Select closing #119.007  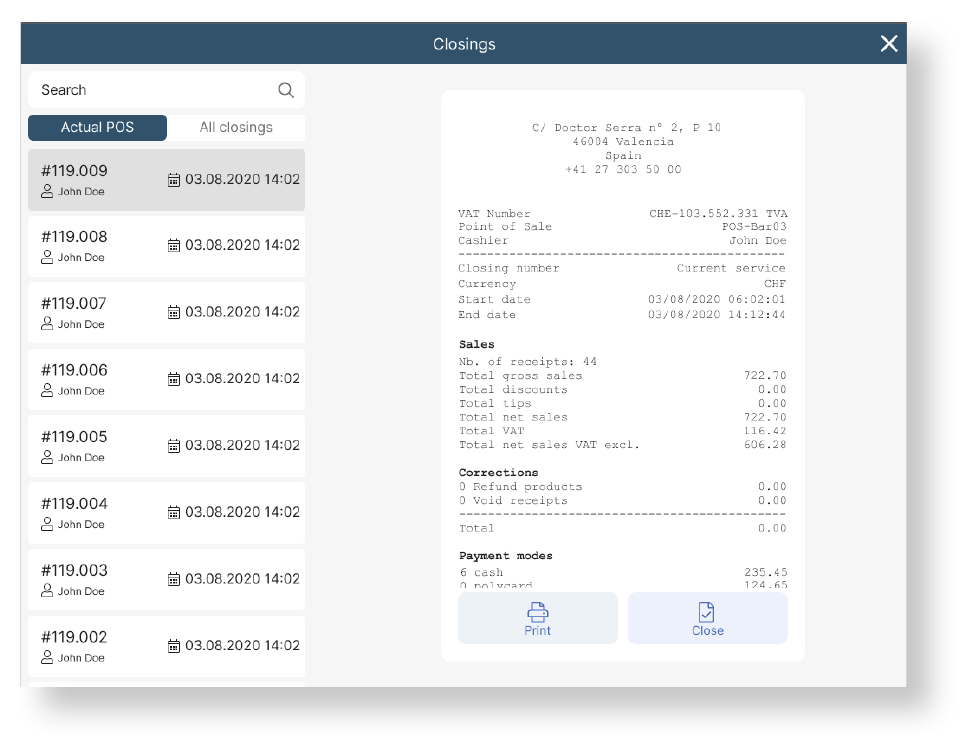[166, 313]
